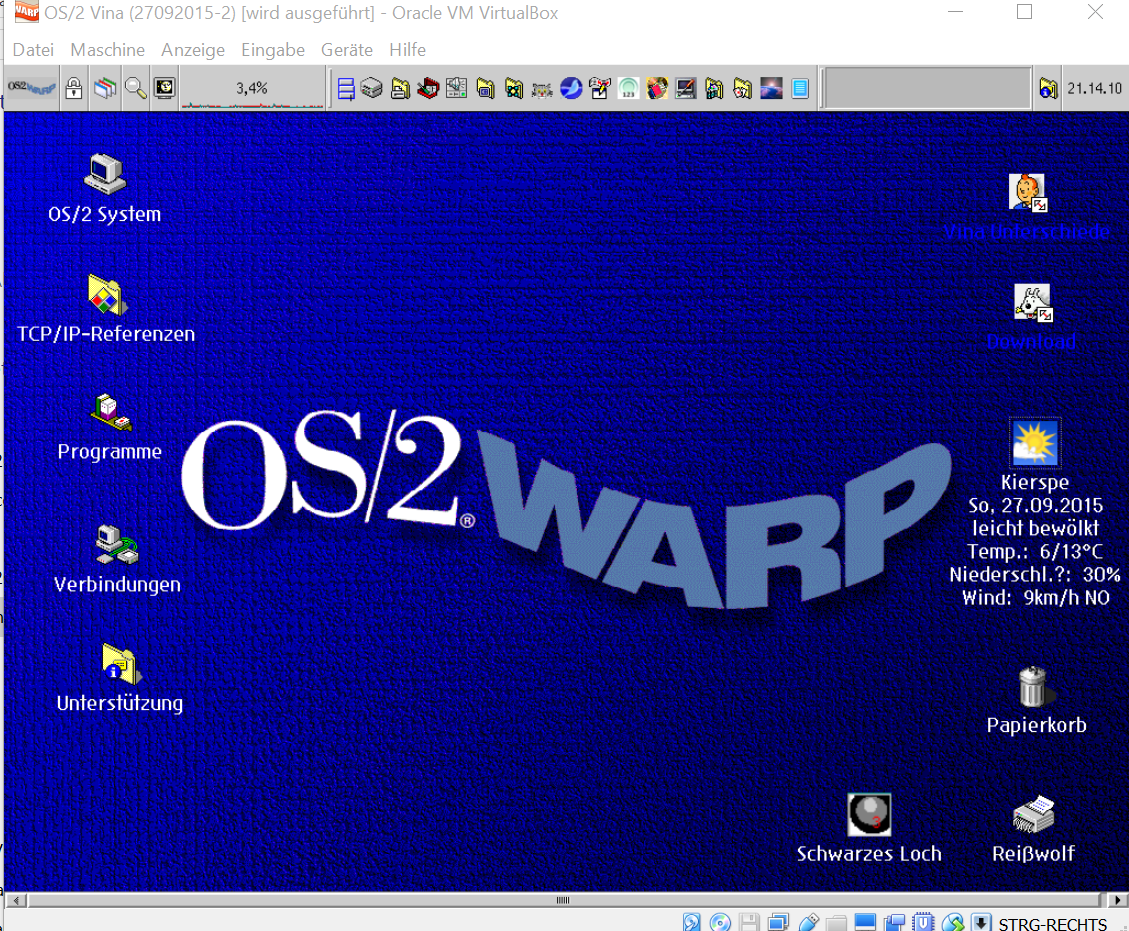Open the OS/2 System desktop icon
Viewport: 1129px width, 931px height.
105,174
